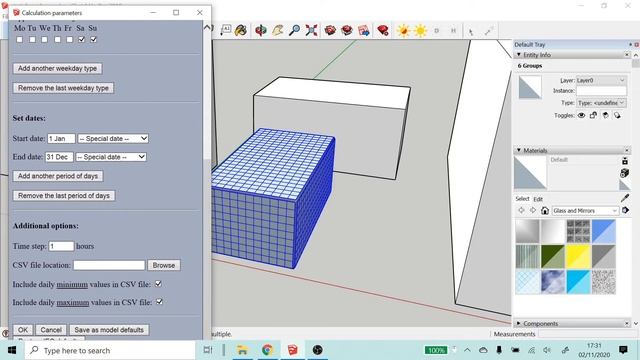Screen dimensions: 640x360
Task: Expand the Components panel
Action: 519,323
